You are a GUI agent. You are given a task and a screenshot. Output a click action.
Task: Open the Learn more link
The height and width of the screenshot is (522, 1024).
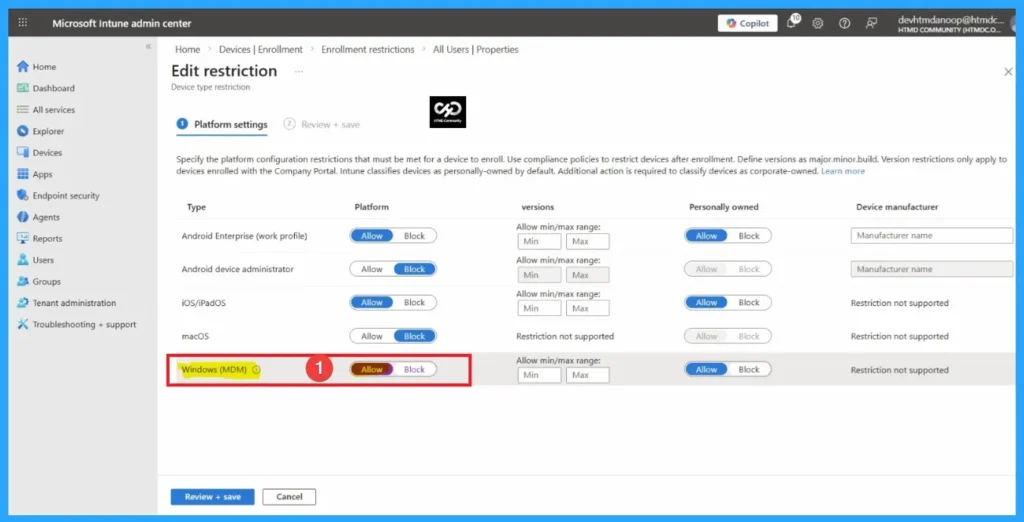click(842, 171)
